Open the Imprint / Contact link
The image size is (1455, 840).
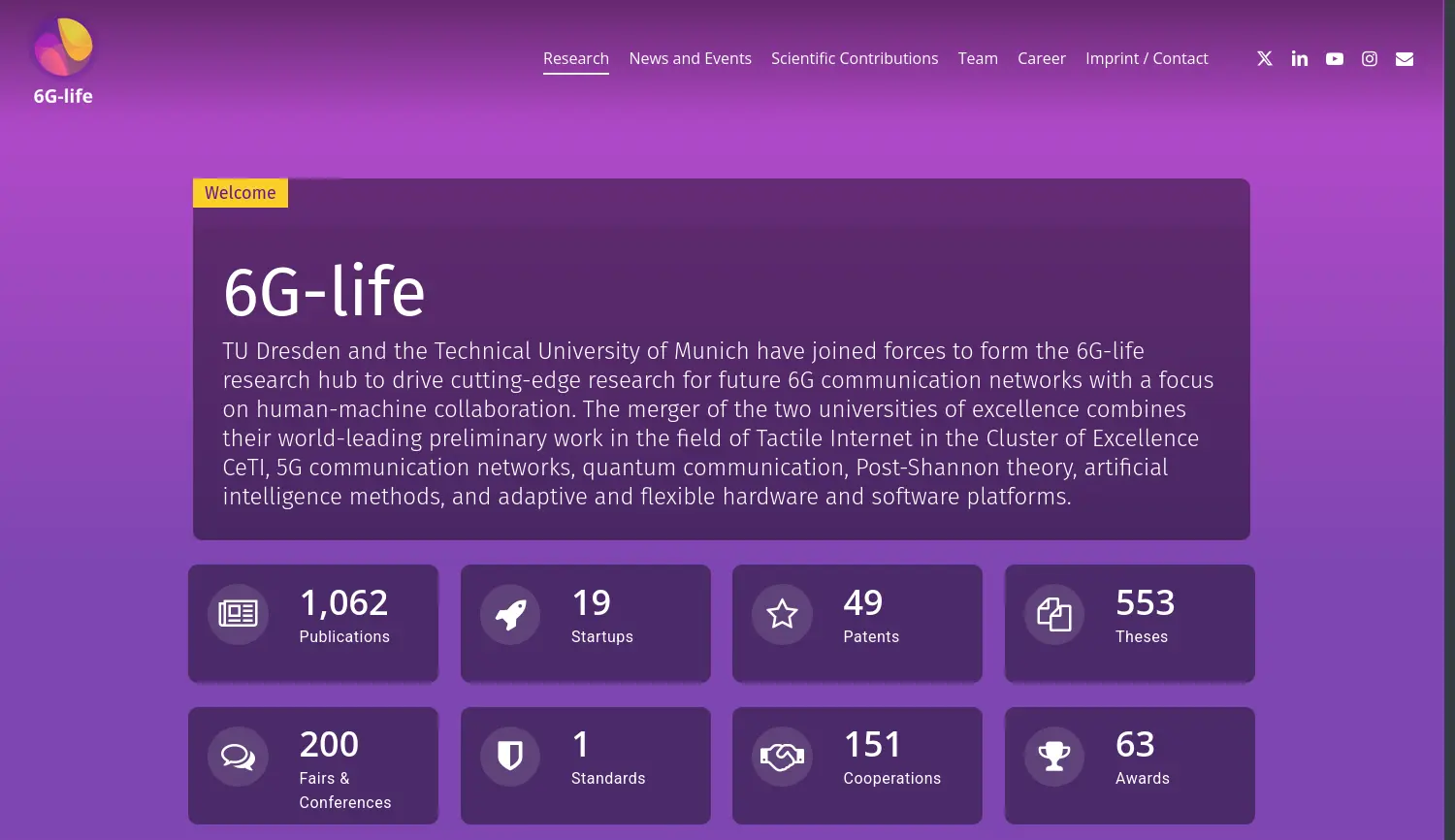[1147, 59]
